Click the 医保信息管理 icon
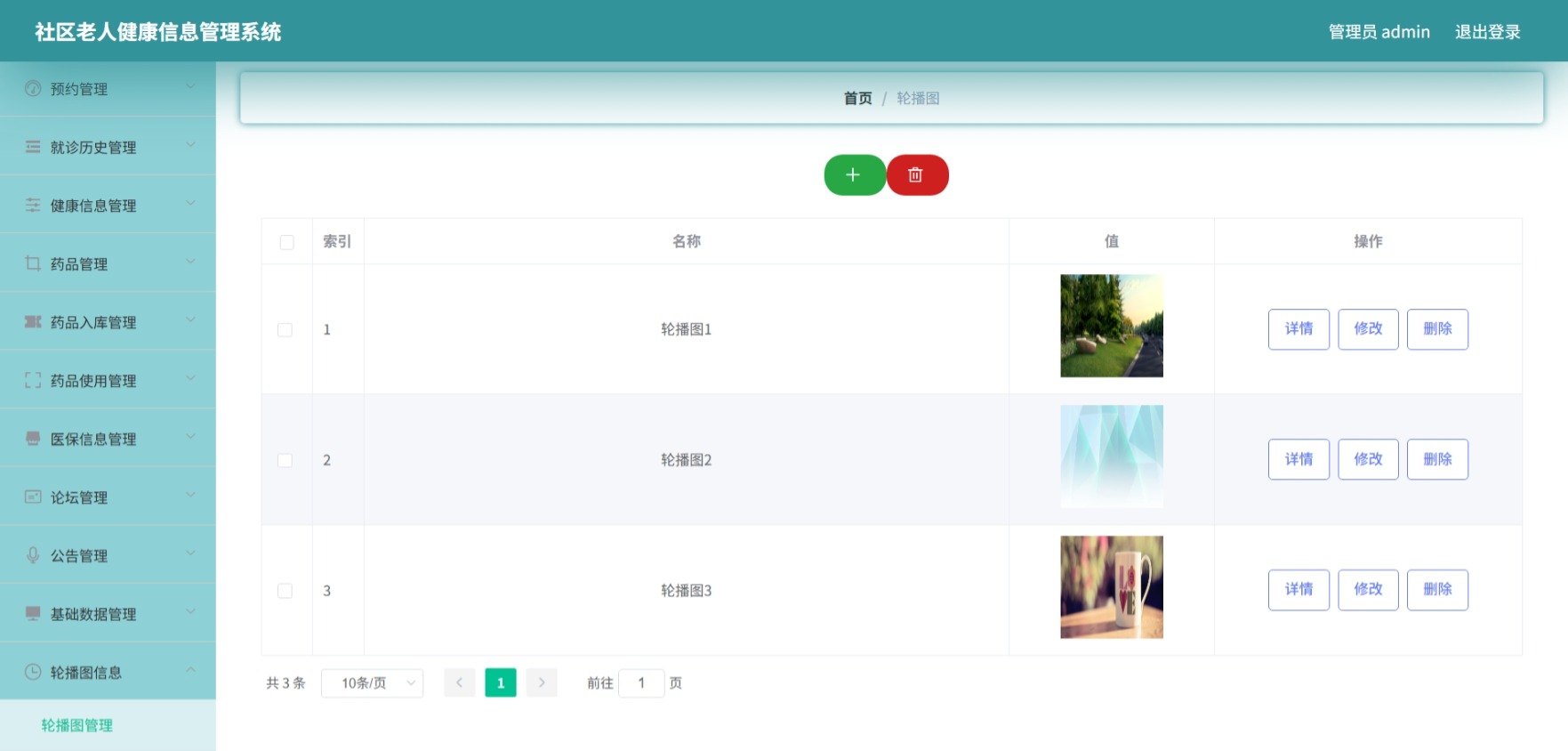The image size is (1568, 751). [x=33, y=438]
